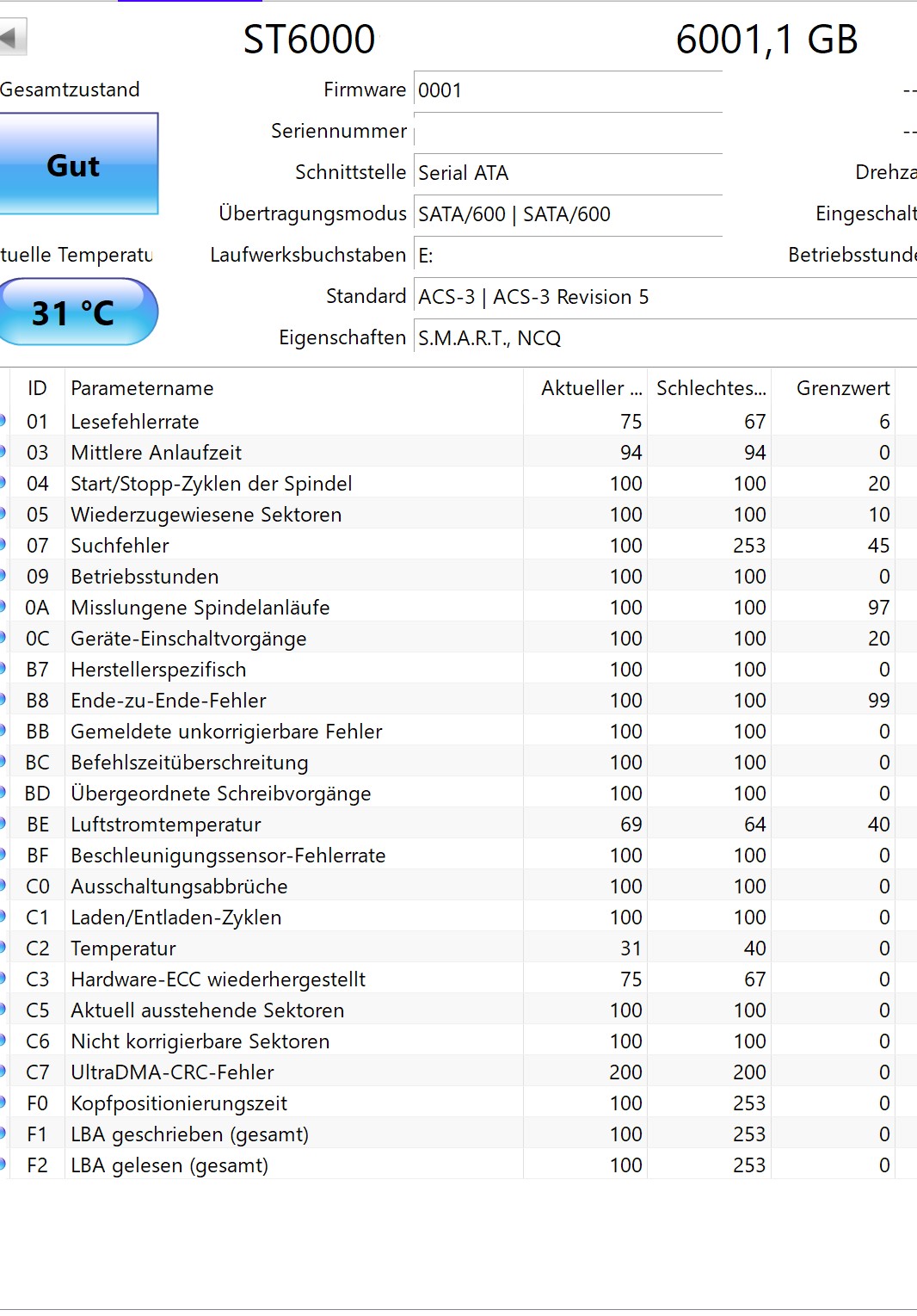Click the Schnittstelle field Serial ATA
The width and height of the screenshot is (917, 1316).
[568, 173]
